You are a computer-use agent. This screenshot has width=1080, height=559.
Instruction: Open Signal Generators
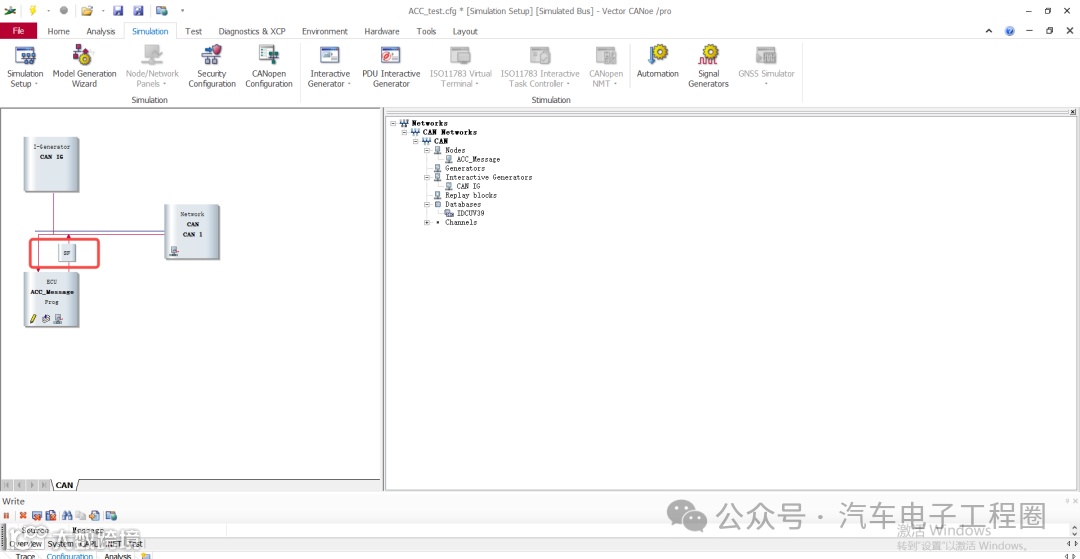point(708,67)
